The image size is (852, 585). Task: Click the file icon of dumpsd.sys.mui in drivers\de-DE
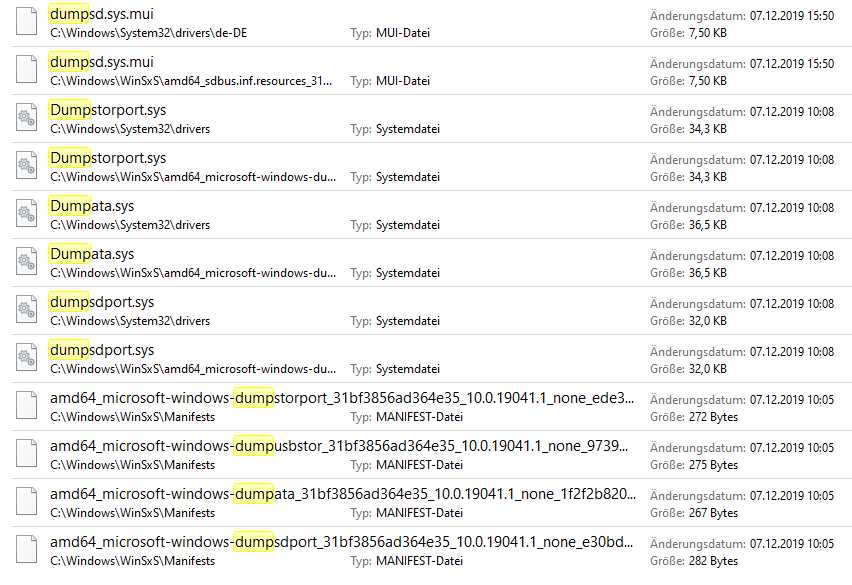pos(27,21)
